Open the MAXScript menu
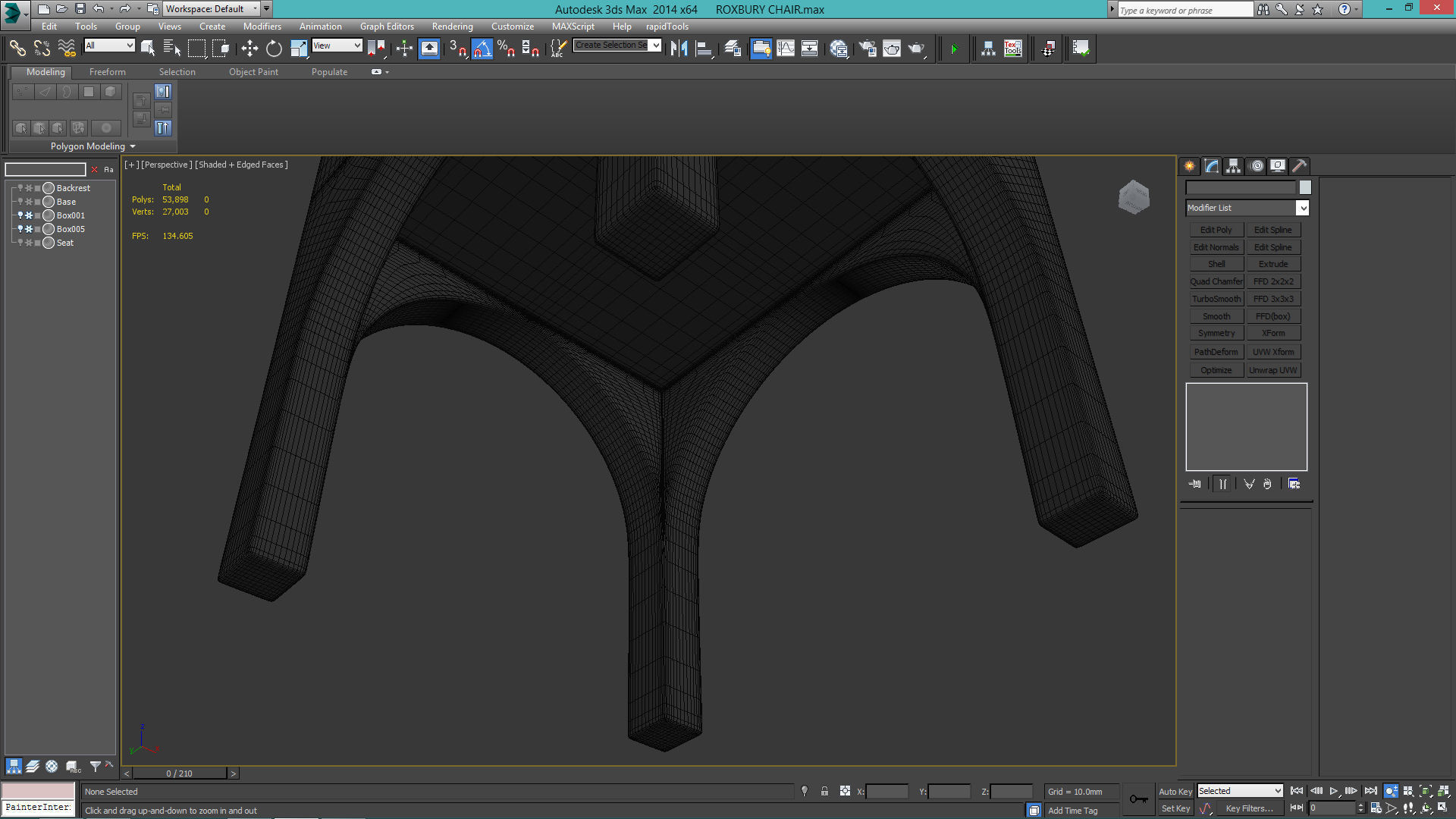 [573, 27]
